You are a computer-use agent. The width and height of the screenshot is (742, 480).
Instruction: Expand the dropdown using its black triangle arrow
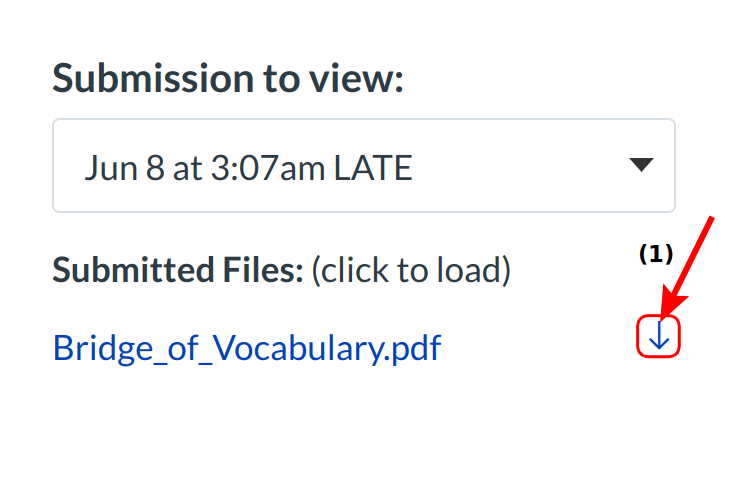pyautogui.click(x=641, y=165)
